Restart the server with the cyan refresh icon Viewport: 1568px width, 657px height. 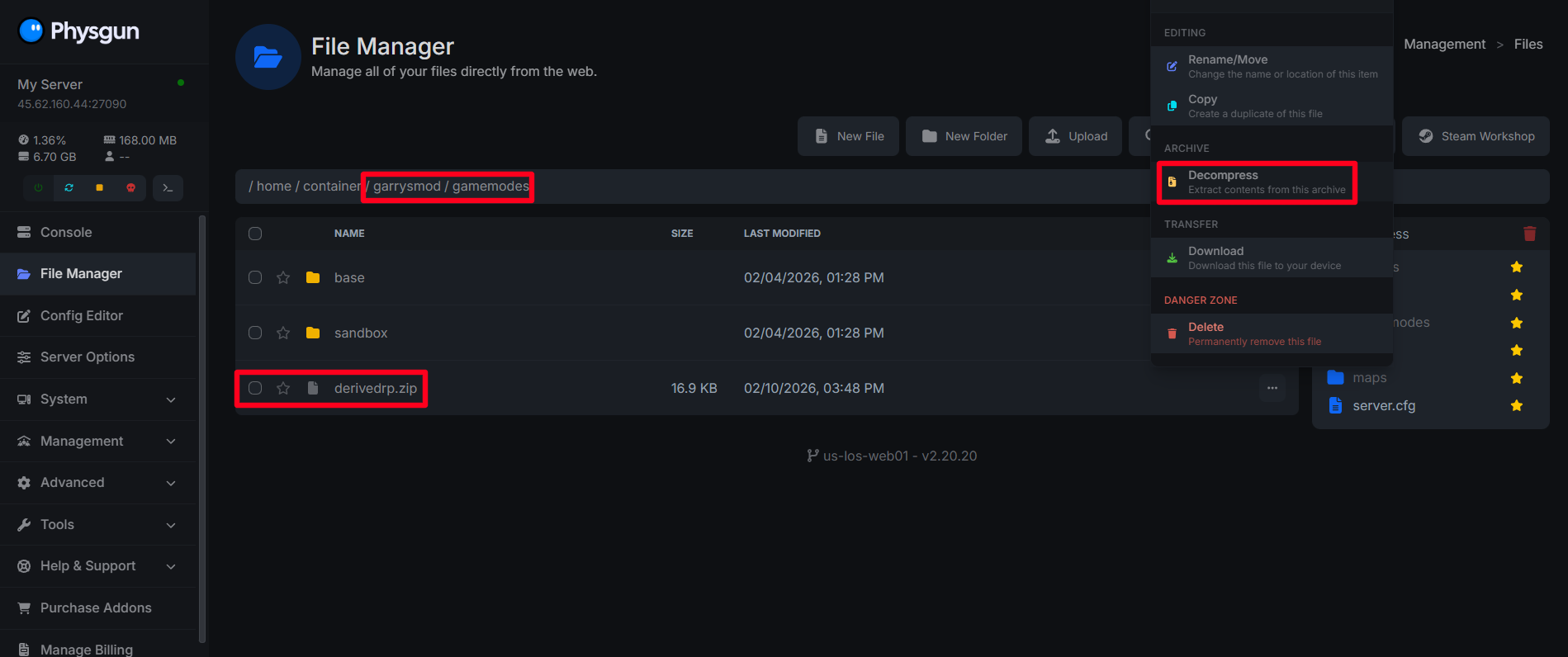(69, 188)
